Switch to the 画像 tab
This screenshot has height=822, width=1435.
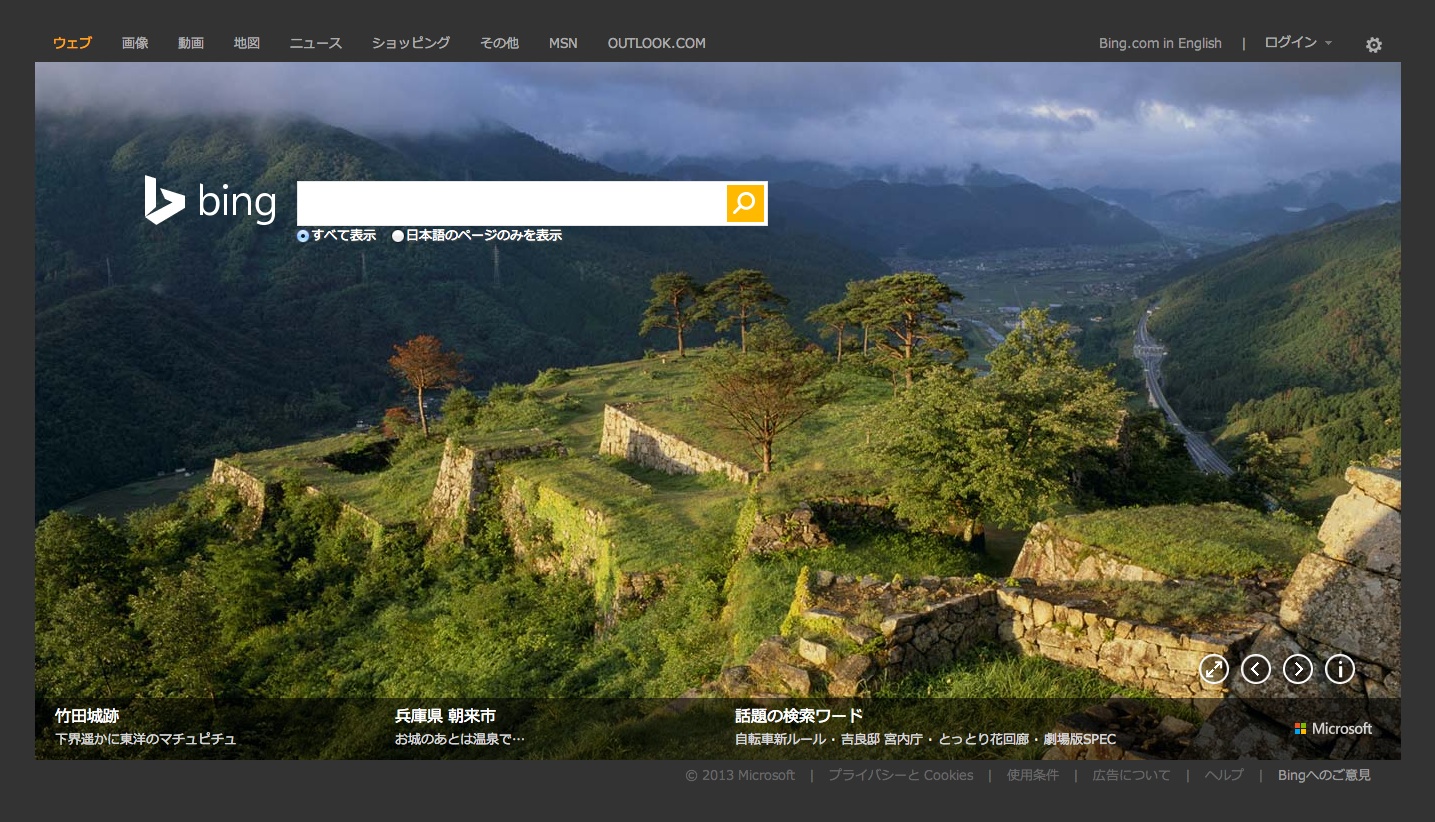coord(135,43)
